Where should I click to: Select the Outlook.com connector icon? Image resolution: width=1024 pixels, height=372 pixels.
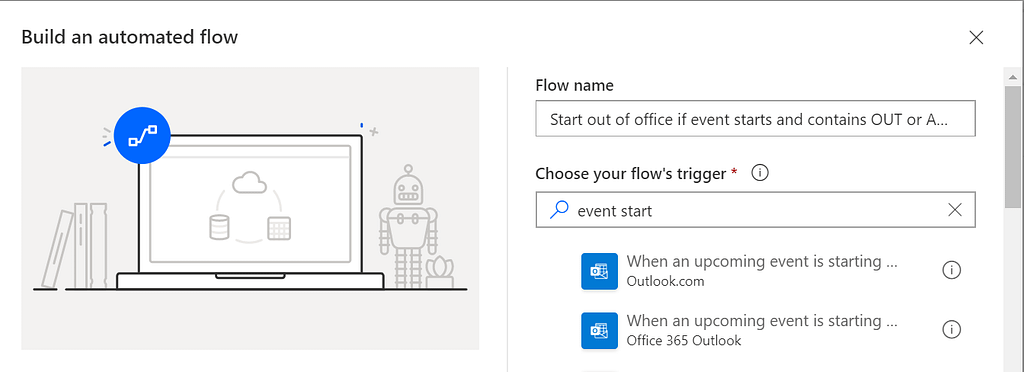600,271
